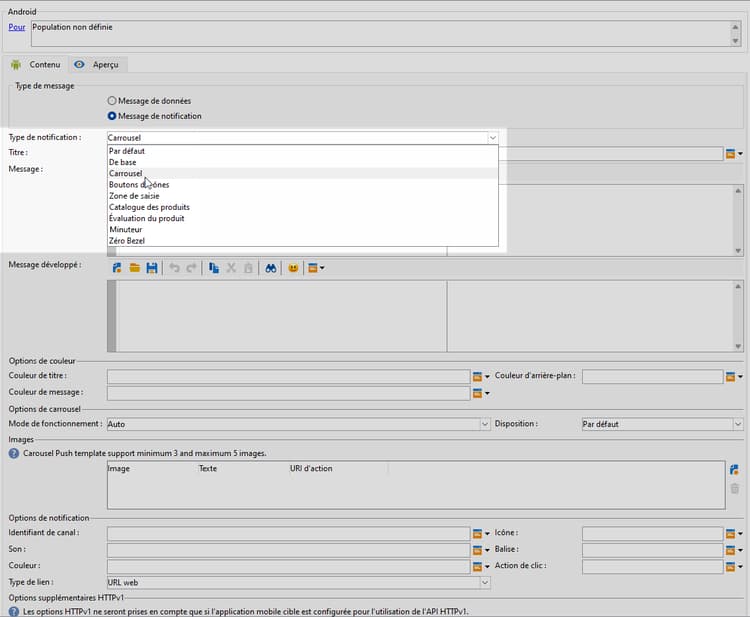Click the Balise input field

(652, 550)
